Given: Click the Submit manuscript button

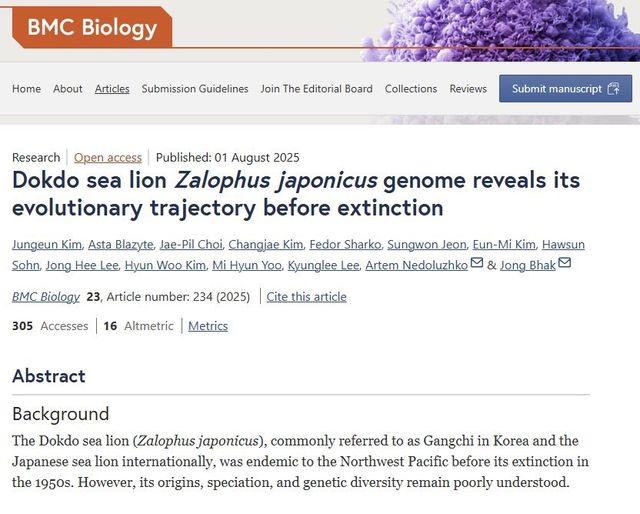Looking at the screenshot, I should (x=565, y=89).
